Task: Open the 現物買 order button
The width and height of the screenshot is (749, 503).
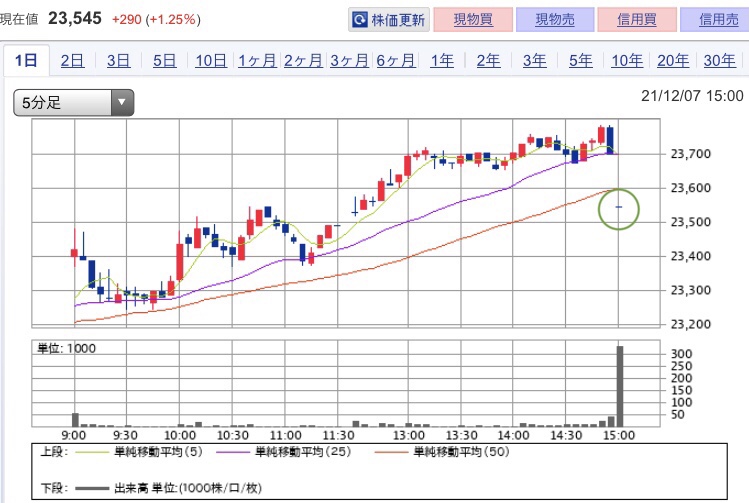Action: point(473,20)
